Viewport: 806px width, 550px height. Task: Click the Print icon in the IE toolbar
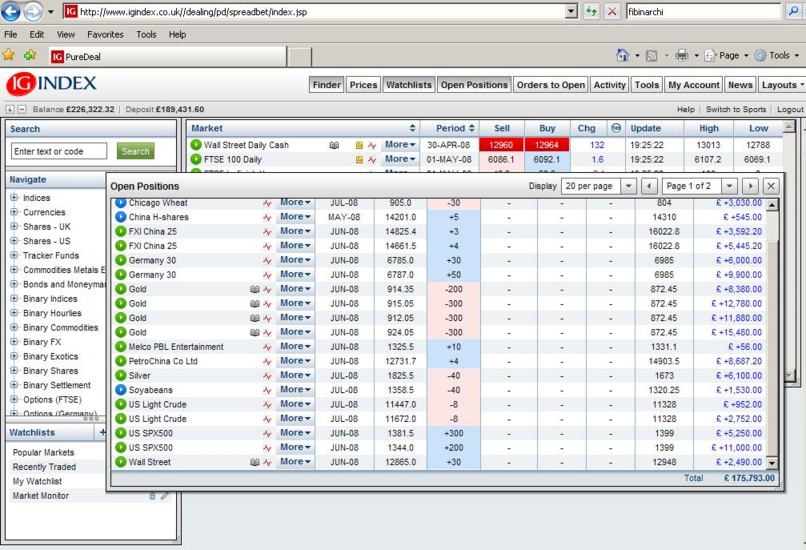tap(682, 55)
